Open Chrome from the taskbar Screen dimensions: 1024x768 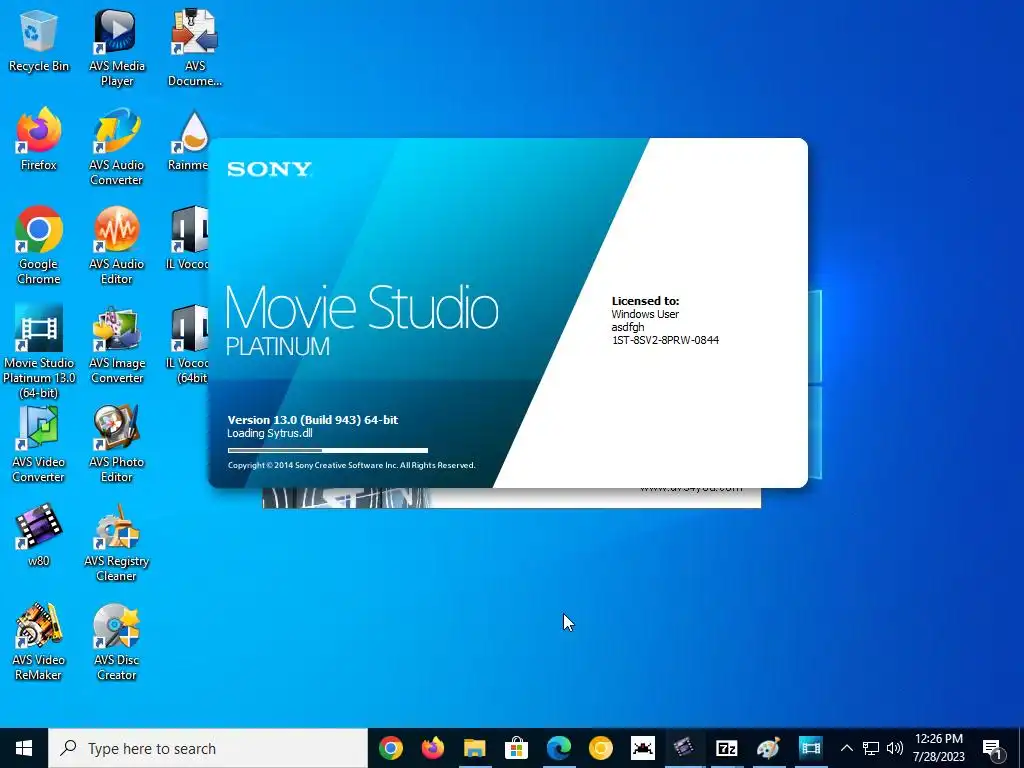coord(391,748)
